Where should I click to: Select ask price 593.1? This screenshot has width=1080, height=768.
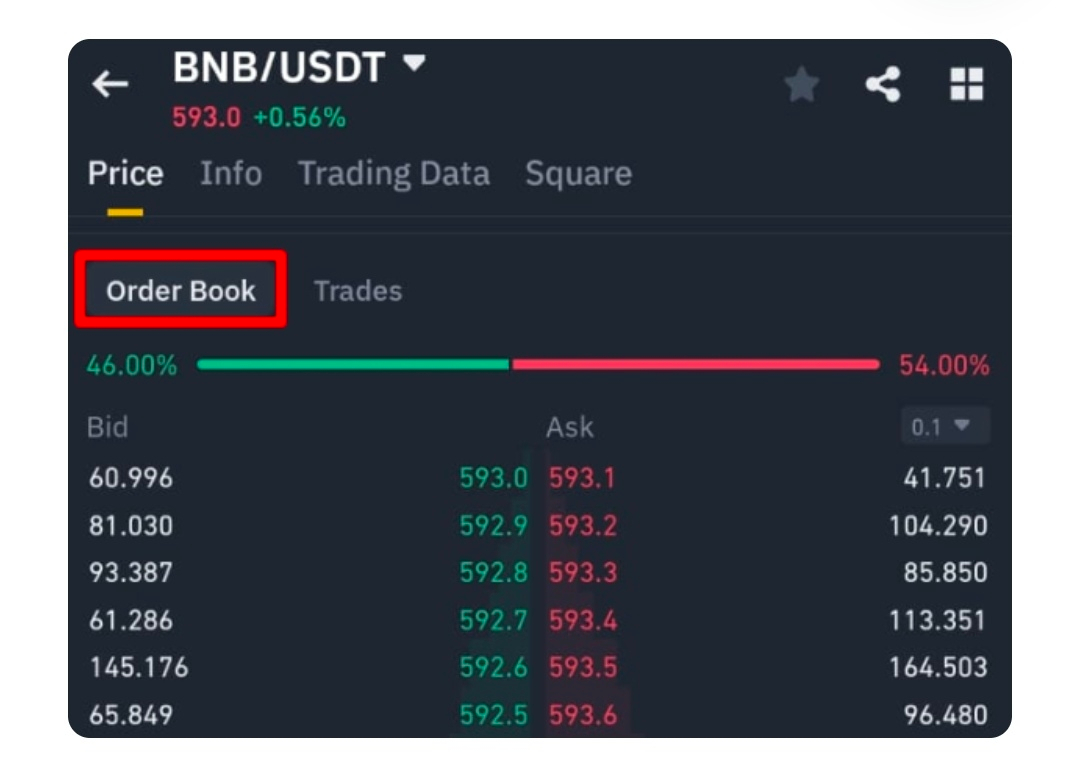tap(582, 478)
